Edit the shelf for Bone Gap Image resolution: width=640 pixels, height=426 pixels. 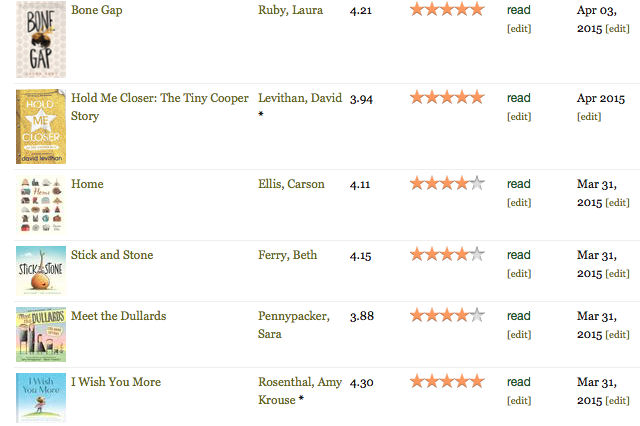(x=519, y=29)
